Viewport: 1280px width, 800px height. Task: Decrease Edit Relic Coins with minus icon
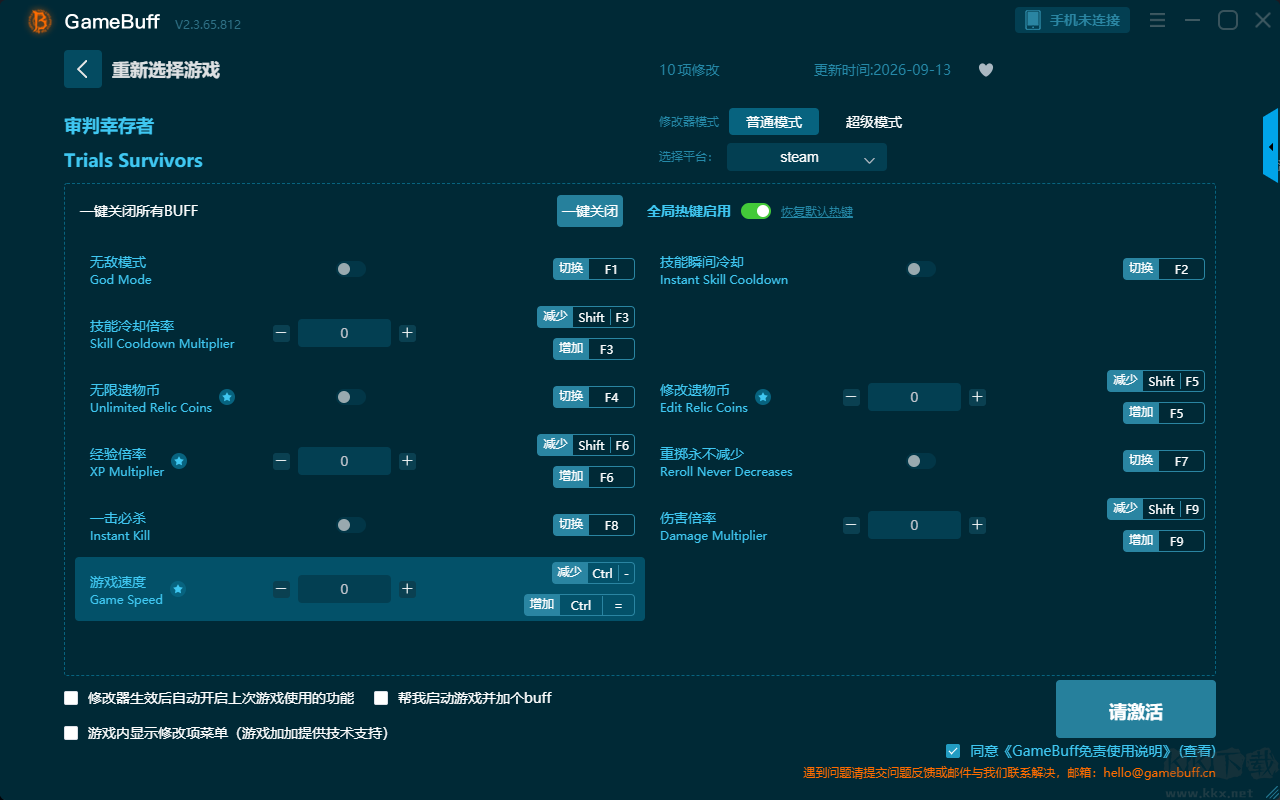[x=851, y=397]
